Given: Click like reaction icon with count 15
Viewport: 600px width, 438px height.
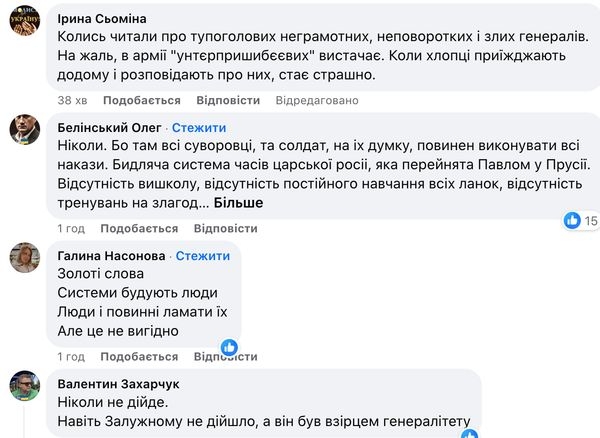Looking at the screenshot, I should (573, 220).
